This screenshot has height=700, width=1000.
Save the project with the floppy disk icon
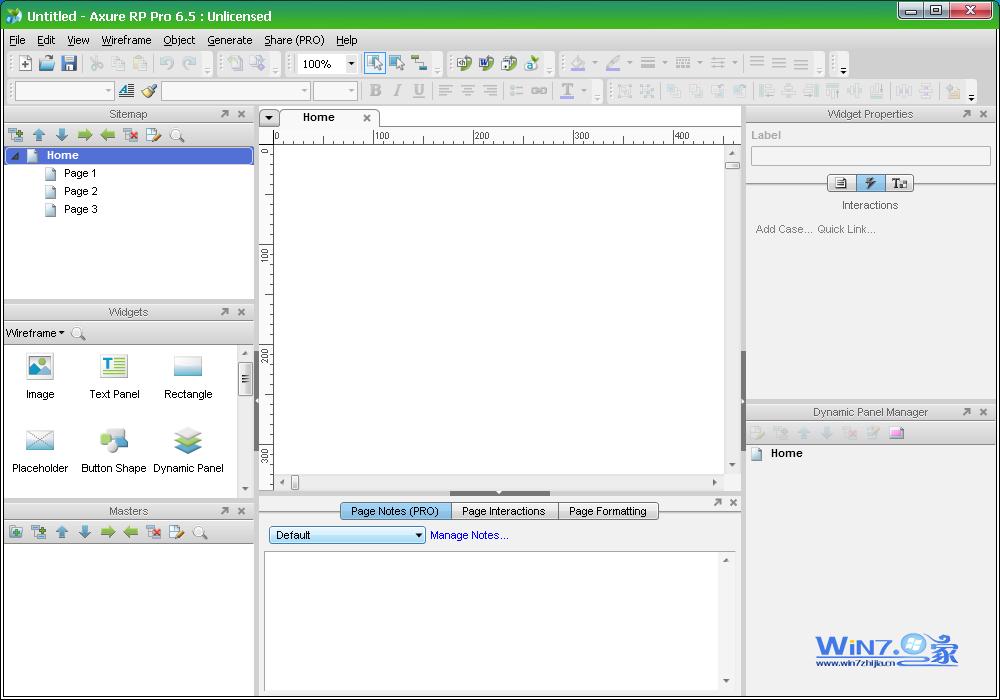[69, 63]
